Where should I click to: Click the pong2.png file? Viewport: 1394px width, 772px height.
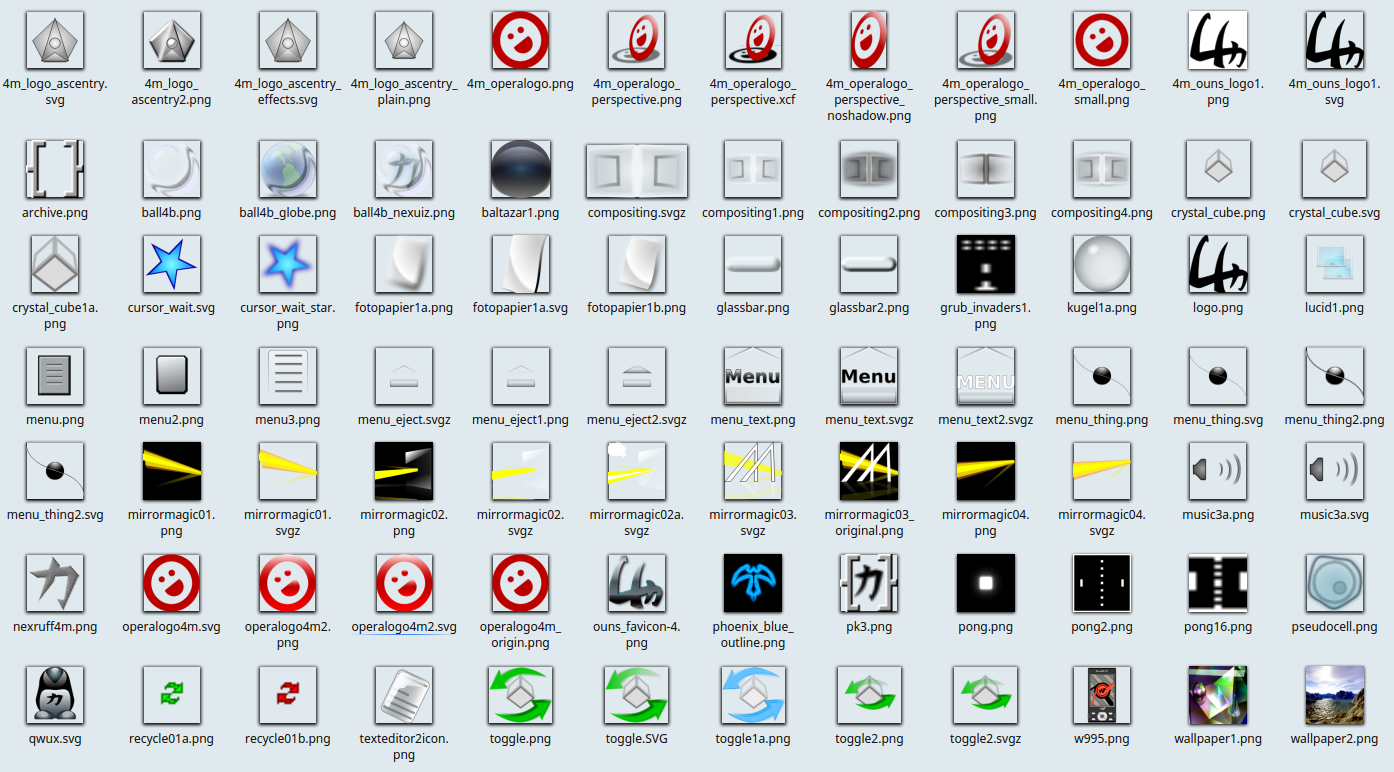(1102, 583)
